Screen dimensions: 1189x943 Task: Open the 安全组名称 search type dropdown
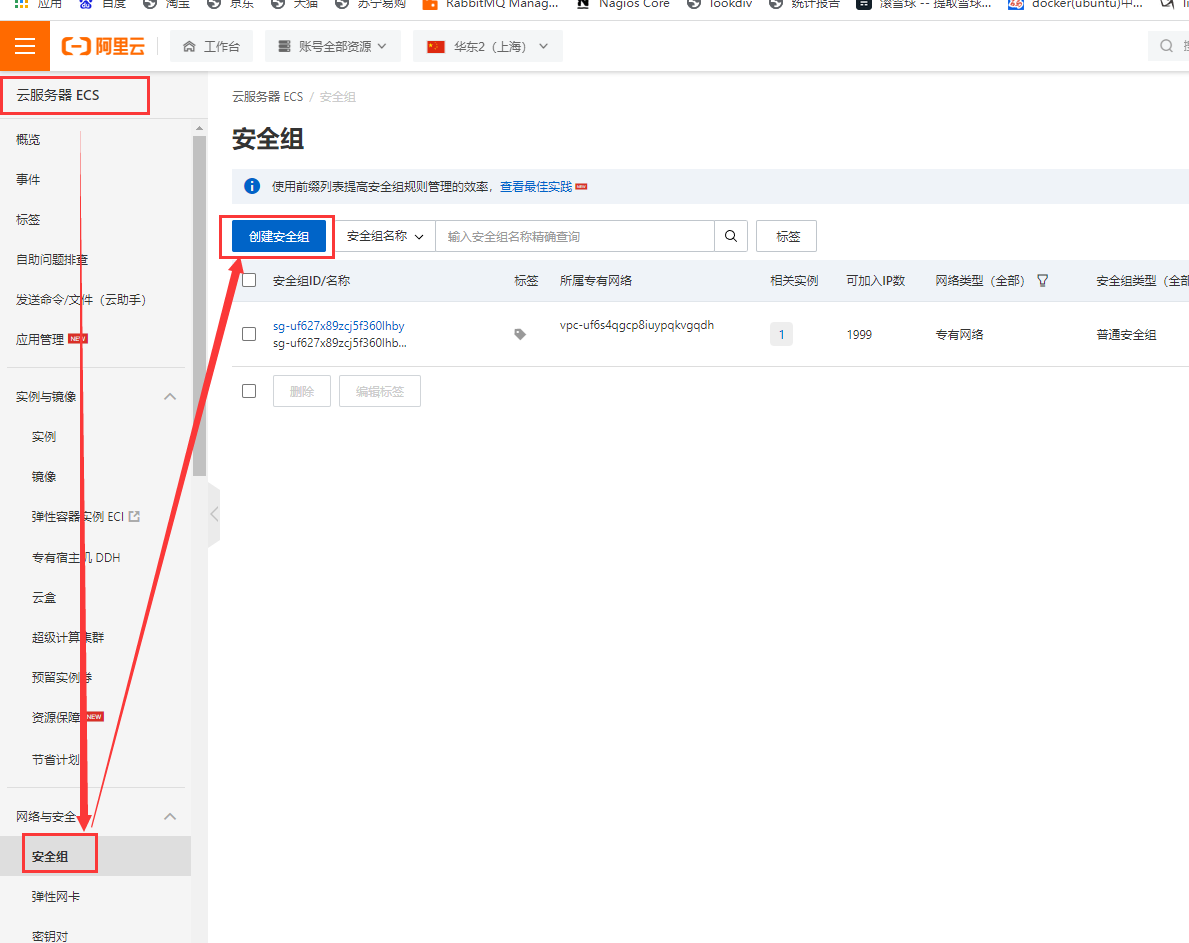384,237
